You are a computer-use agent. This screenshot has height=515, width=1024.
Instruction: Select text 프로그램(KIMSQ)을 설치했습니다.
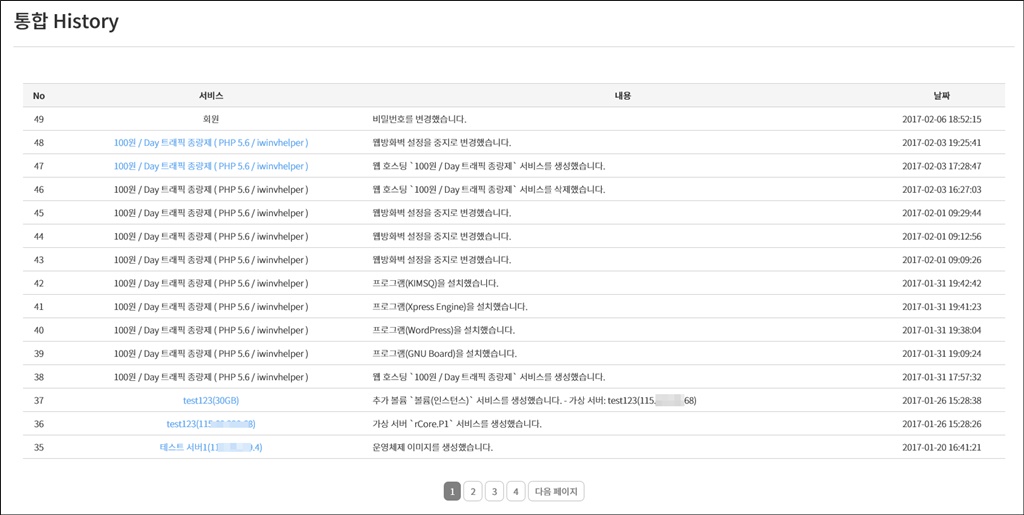[436, 283]
